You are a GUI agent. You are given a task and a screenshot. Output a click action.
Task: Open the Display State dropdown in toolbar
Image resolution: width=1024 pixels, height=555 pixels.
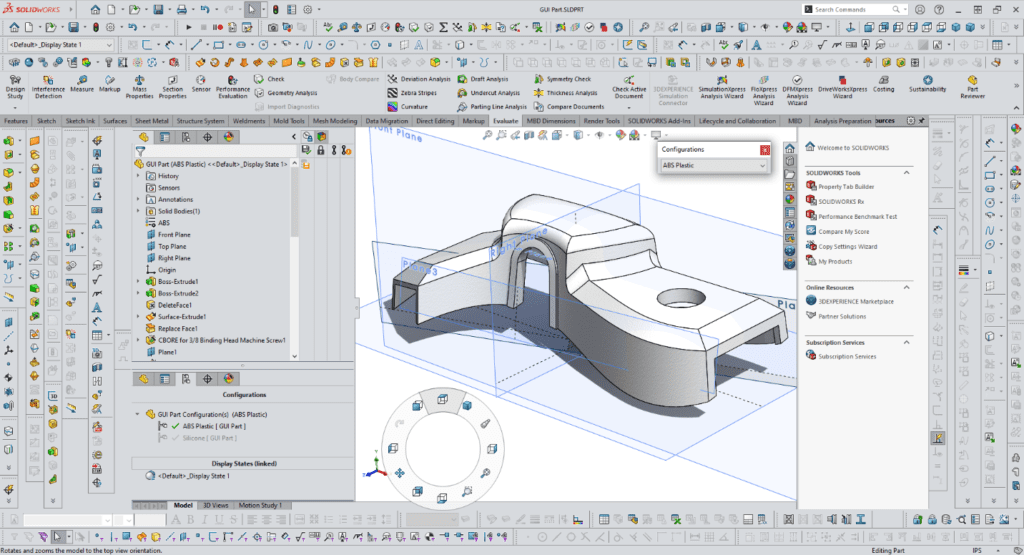60,44
